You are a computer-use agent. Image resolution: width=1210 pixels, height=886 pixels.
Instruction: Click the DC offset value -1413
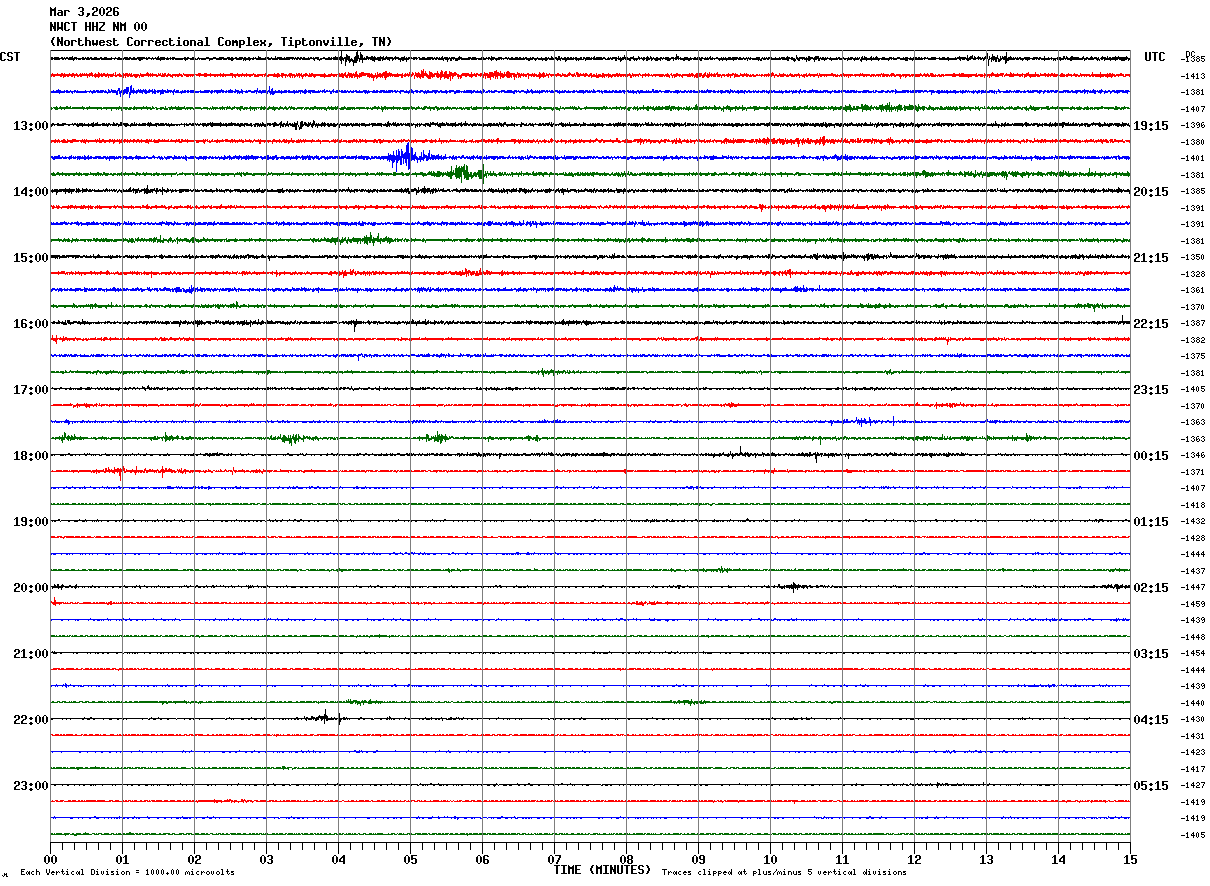1192,76
